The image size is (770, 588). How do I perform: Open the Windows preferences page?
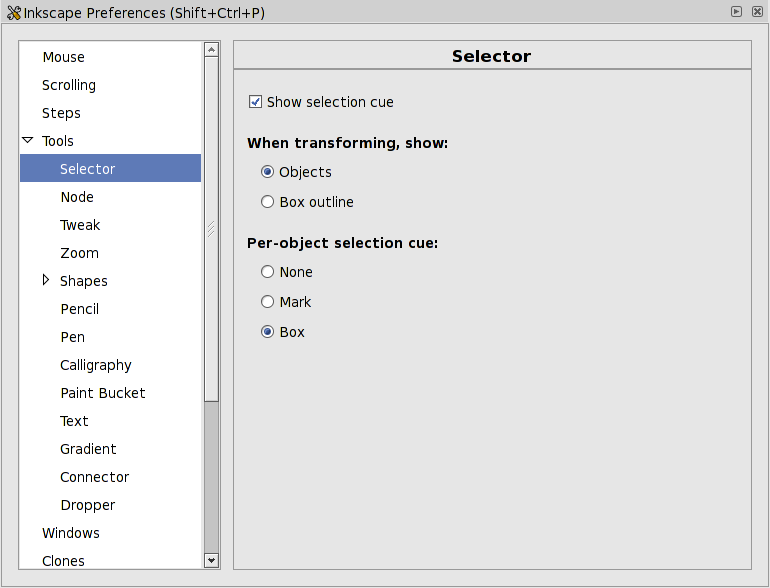[71, 533]
